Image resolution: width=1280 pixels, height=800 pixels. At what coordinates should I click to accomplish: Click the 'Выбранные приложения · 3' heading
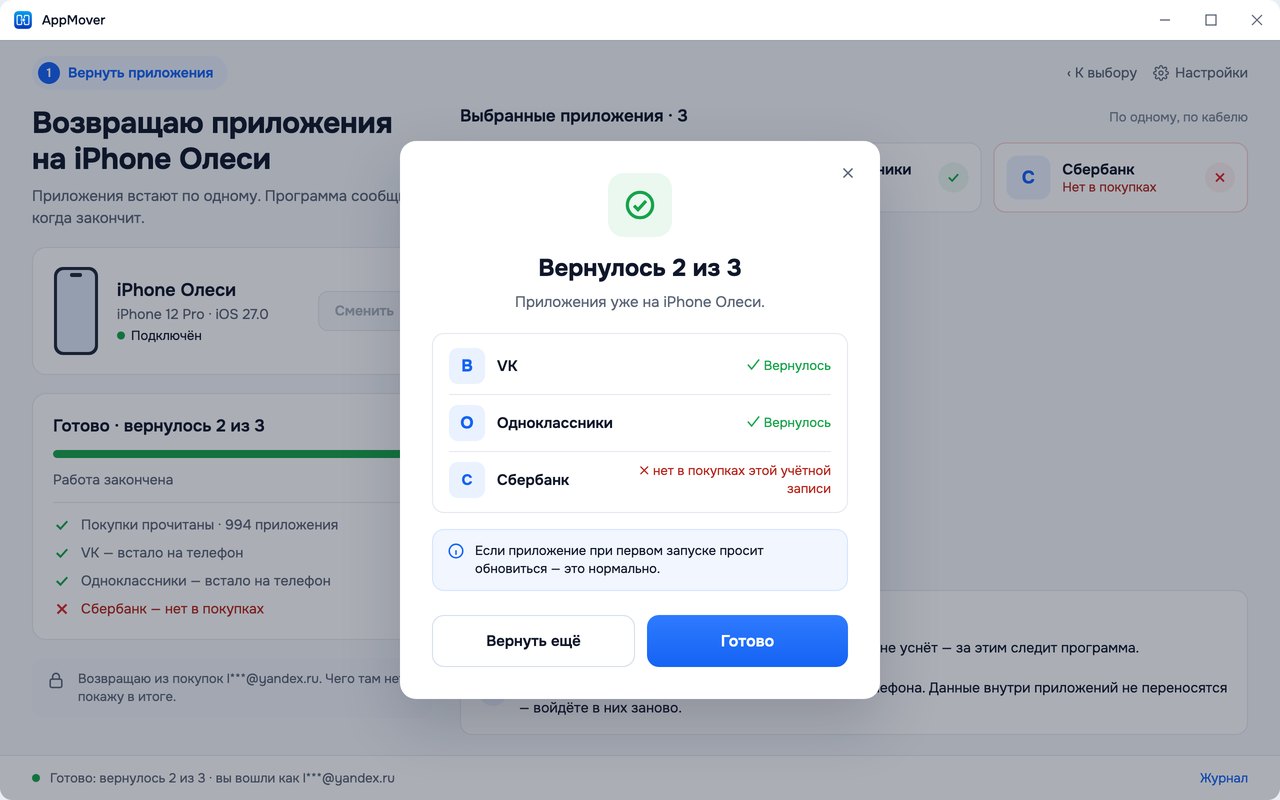coord(574,116)
